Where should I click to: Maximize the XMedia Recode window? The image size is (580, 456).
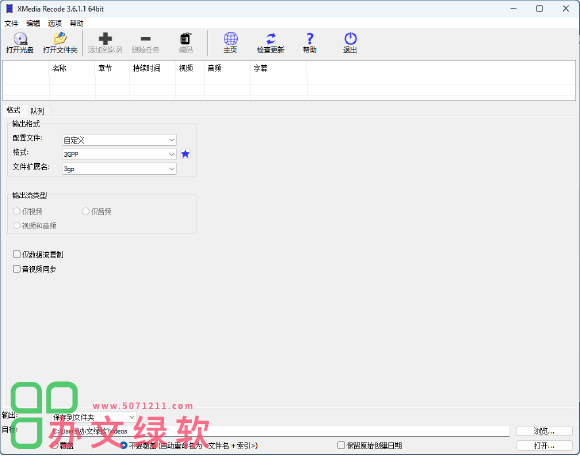540,9
